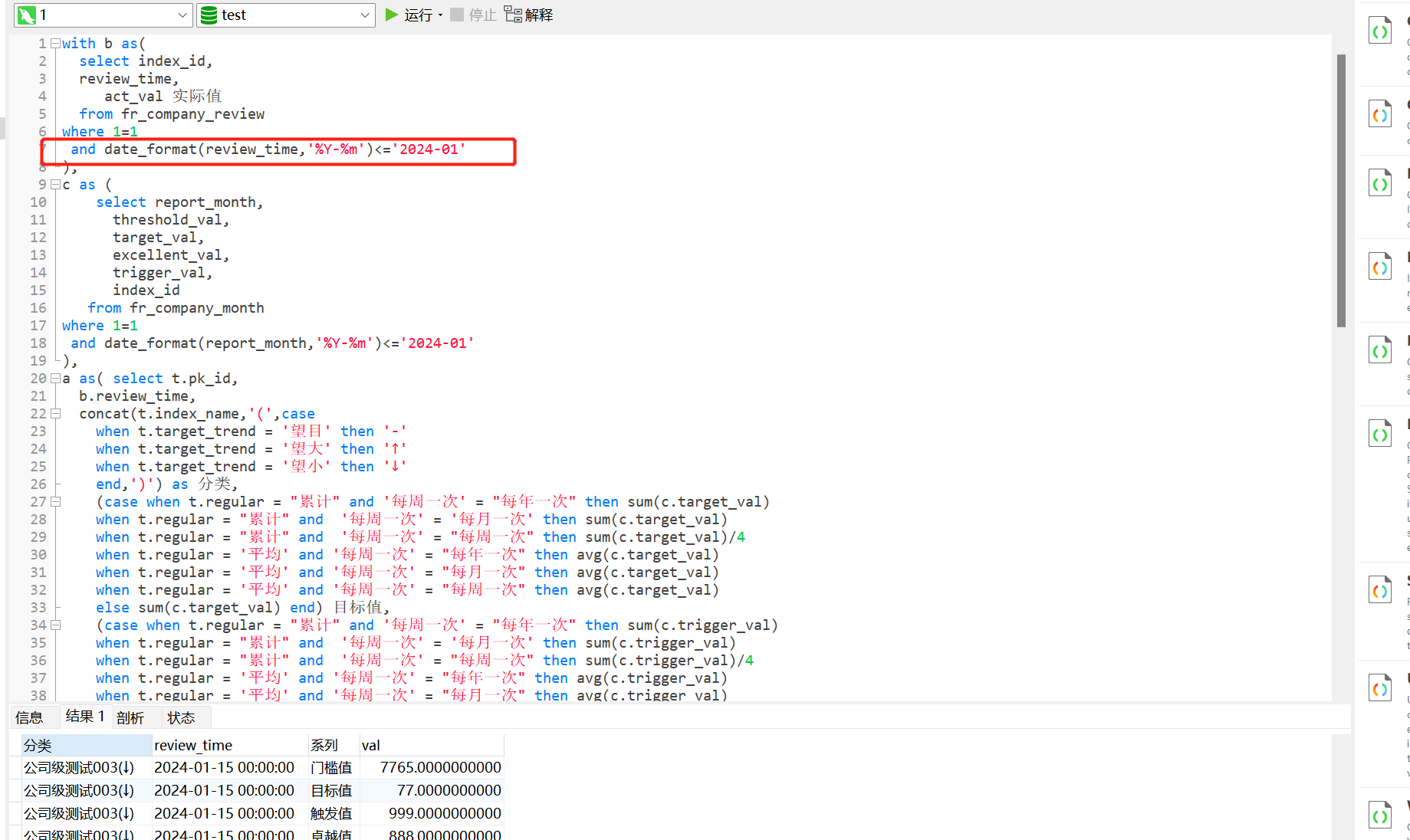Click the second code snippet icon in right sidebar
1410x840 pixels.
click(x=1380, y=115)
